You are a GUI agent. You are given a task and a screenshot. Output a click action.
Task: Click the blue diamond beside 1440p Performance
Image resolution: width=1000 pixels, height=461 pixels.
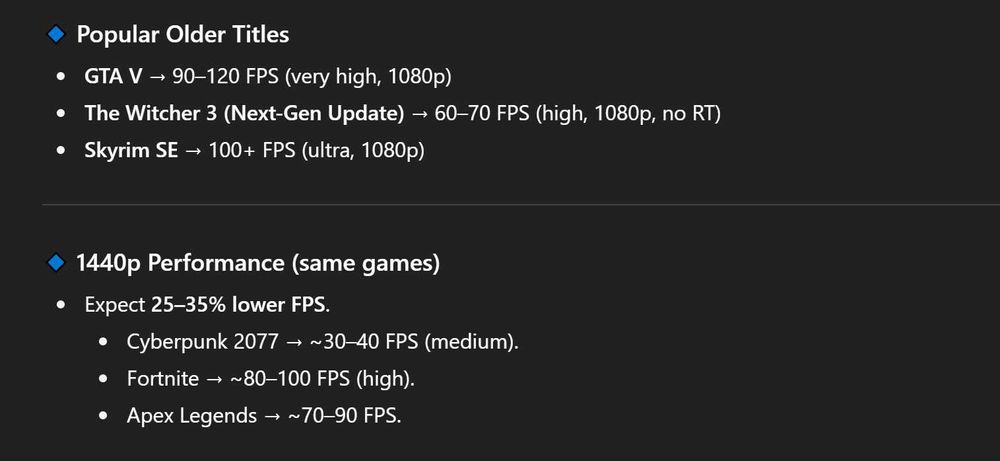coord(56,264)
